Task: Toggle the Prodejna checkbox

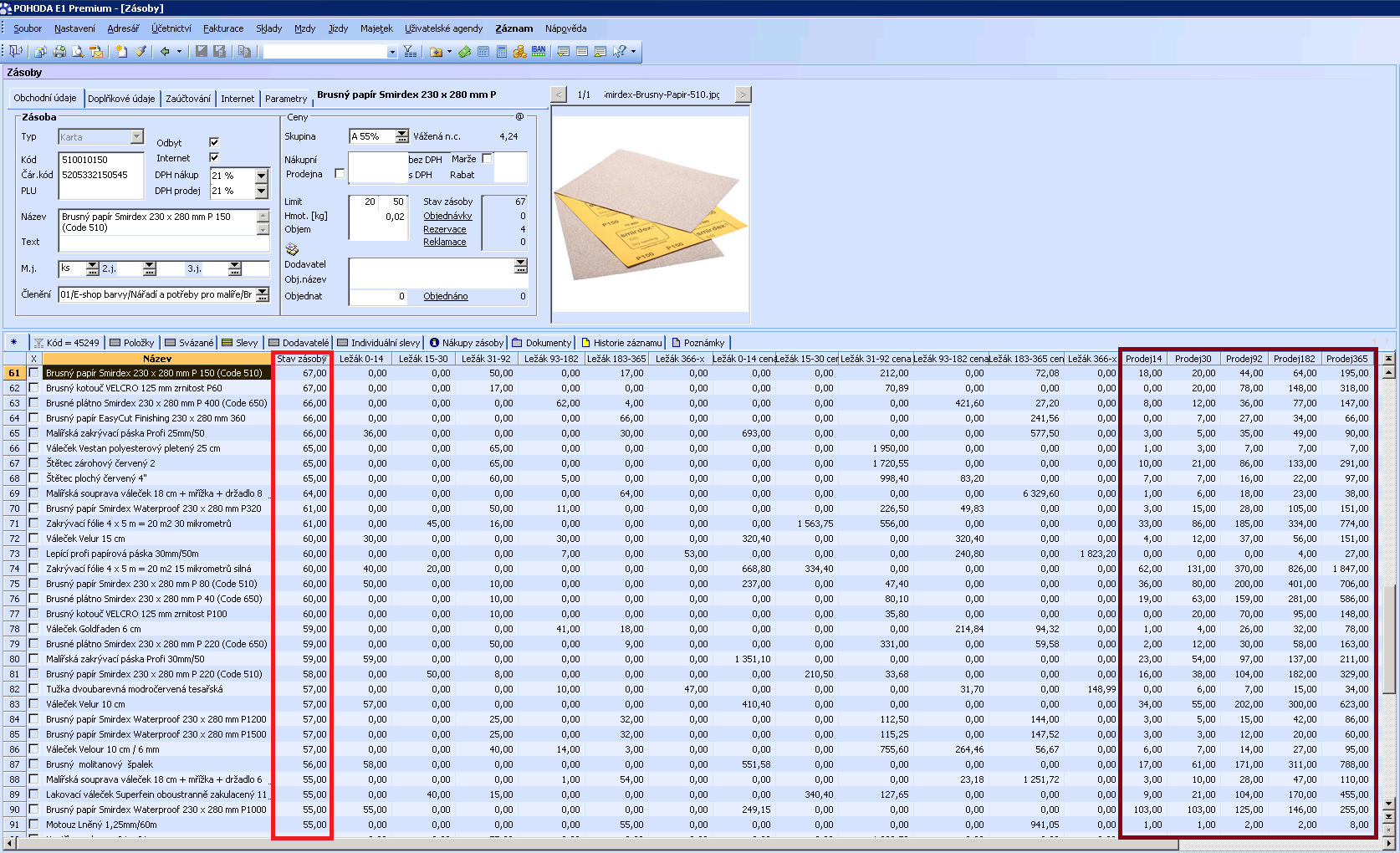Action: (340, 174)
